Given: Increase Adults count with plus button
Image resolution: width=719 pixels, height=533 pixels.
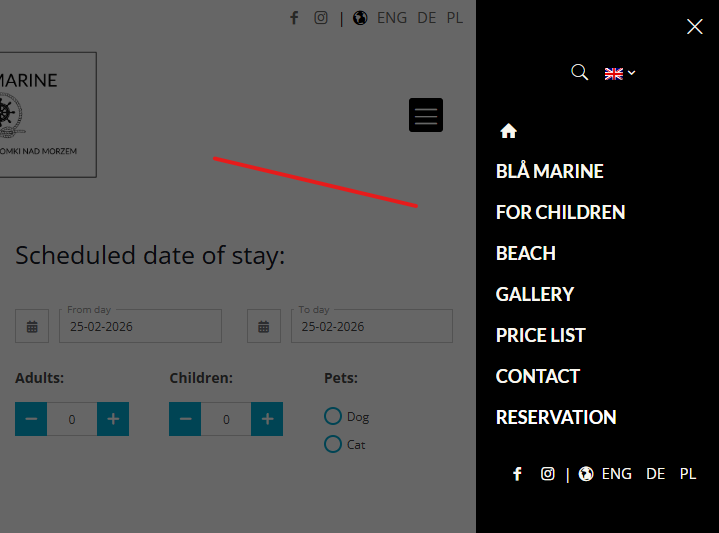Looking at the screenshot, I should pyautogui.click(x=113, y=419).
